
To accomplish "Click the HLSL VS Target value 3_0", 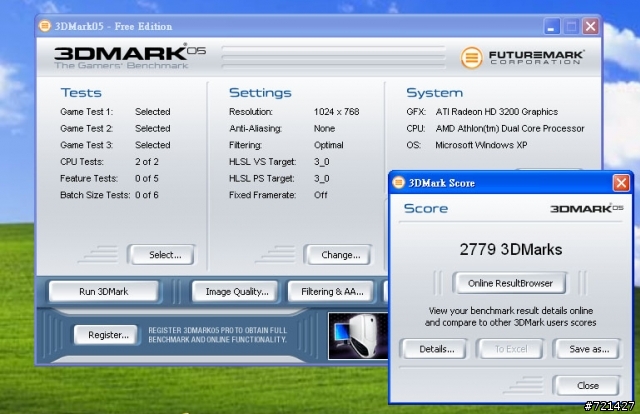I will [x=322, y=162].
